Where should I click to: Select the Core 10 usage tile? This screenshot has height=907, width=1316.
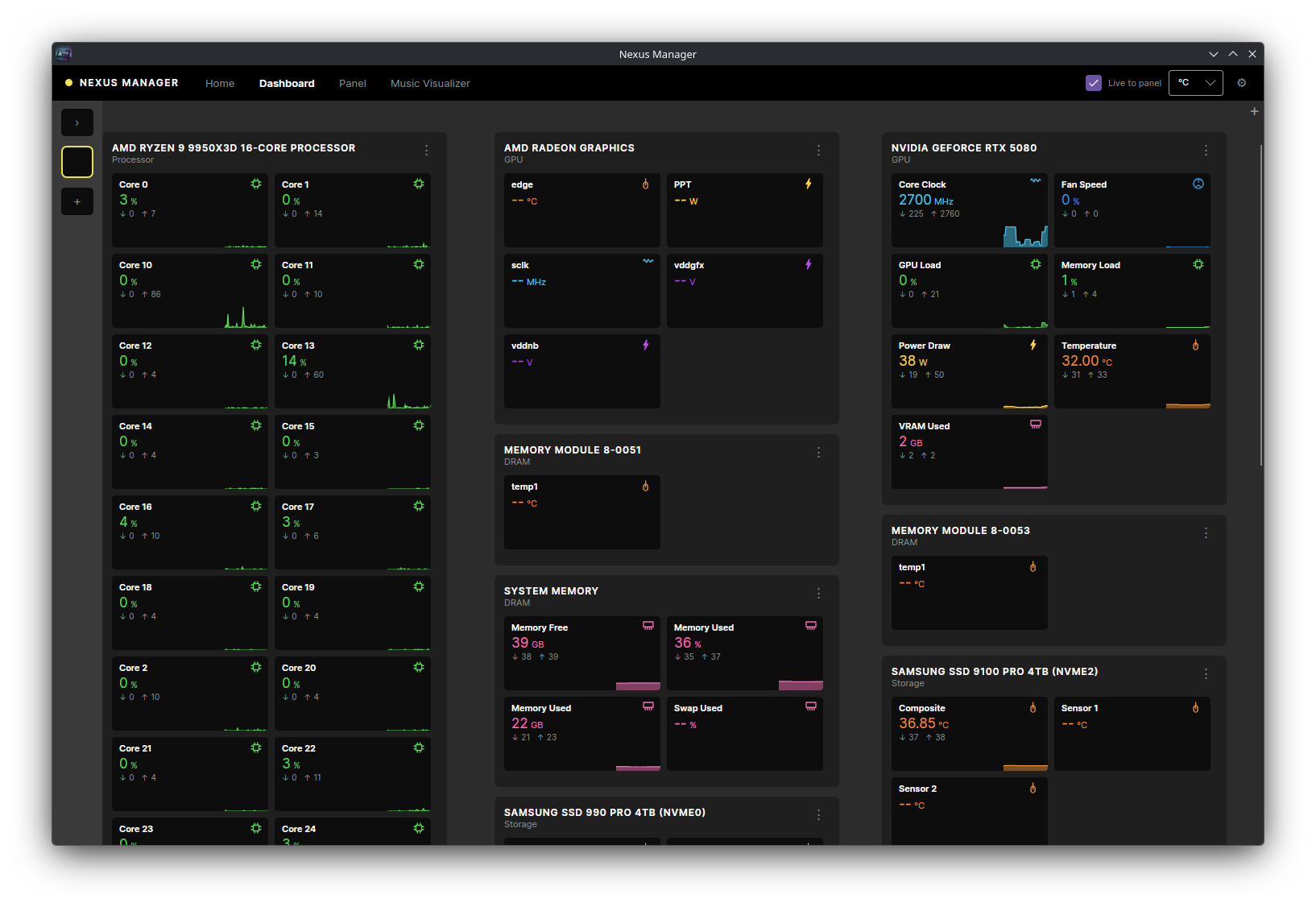[189, 291]
